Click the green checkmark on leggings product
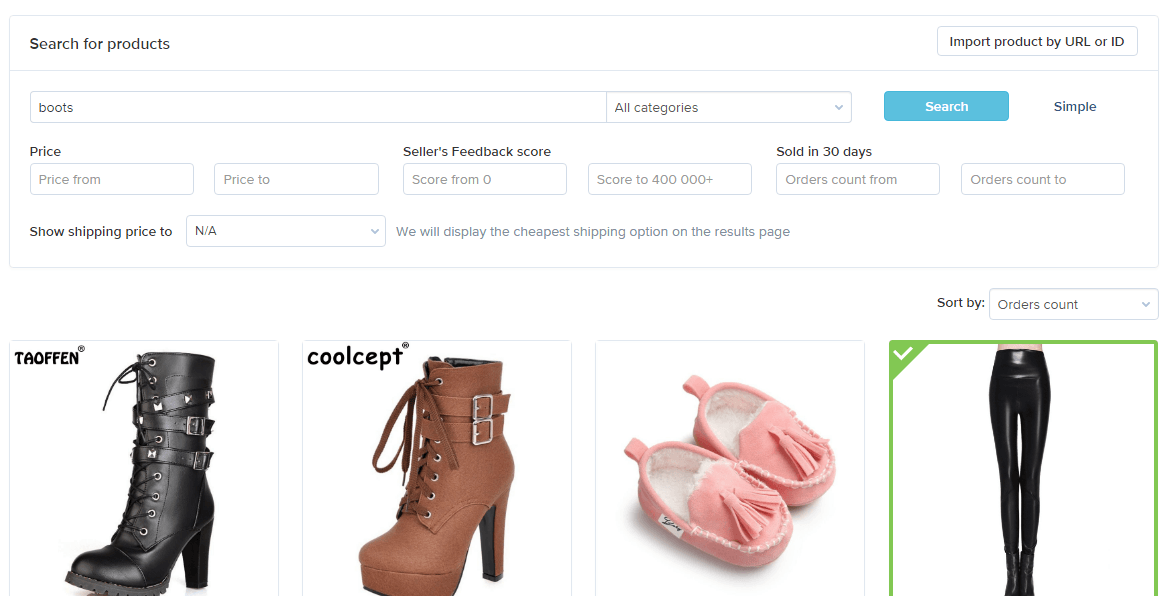 902,353
